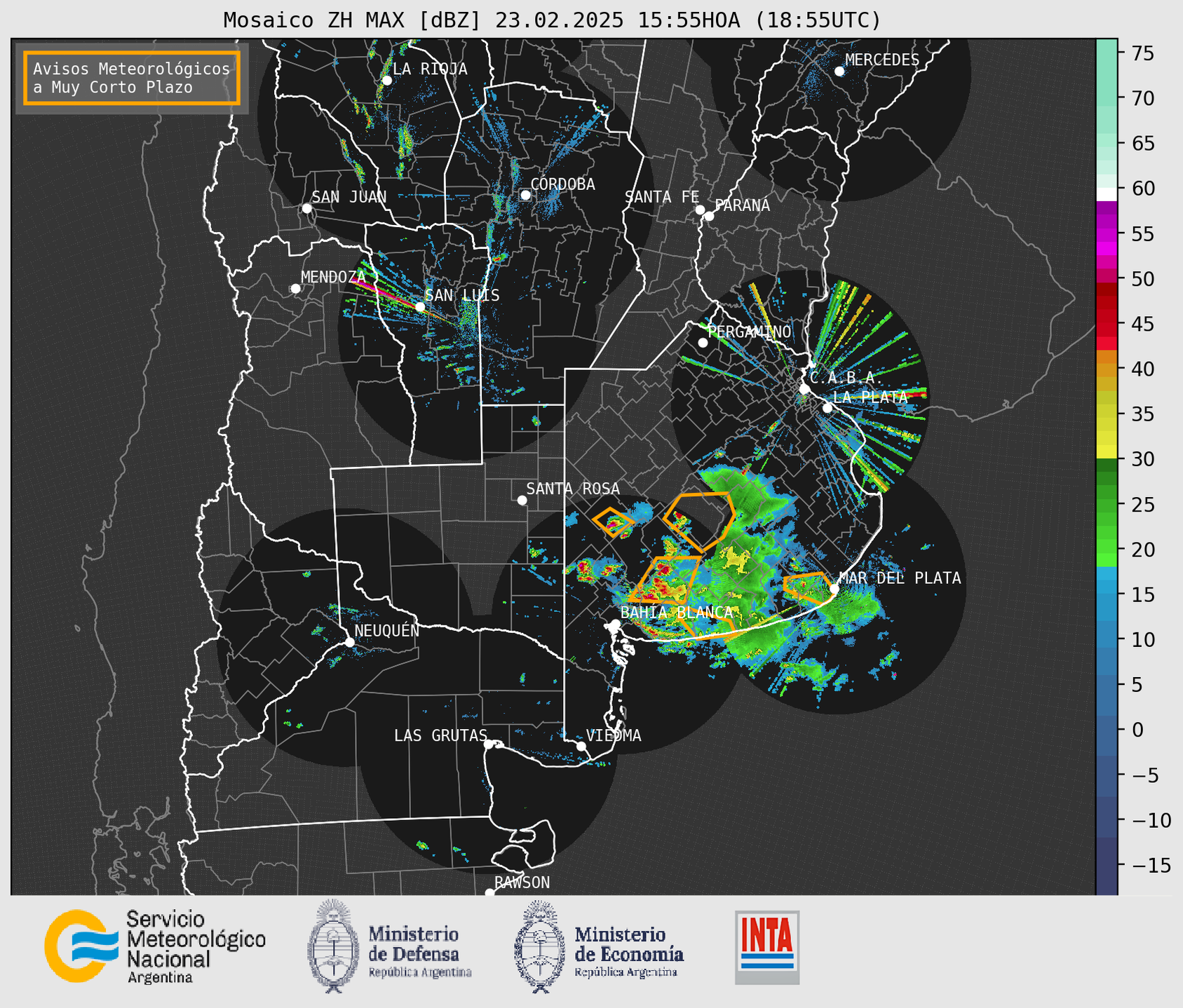Screen dimensions: 1183x1008
Task: Click the PERGAMINO city label
Action: point(749,332)
